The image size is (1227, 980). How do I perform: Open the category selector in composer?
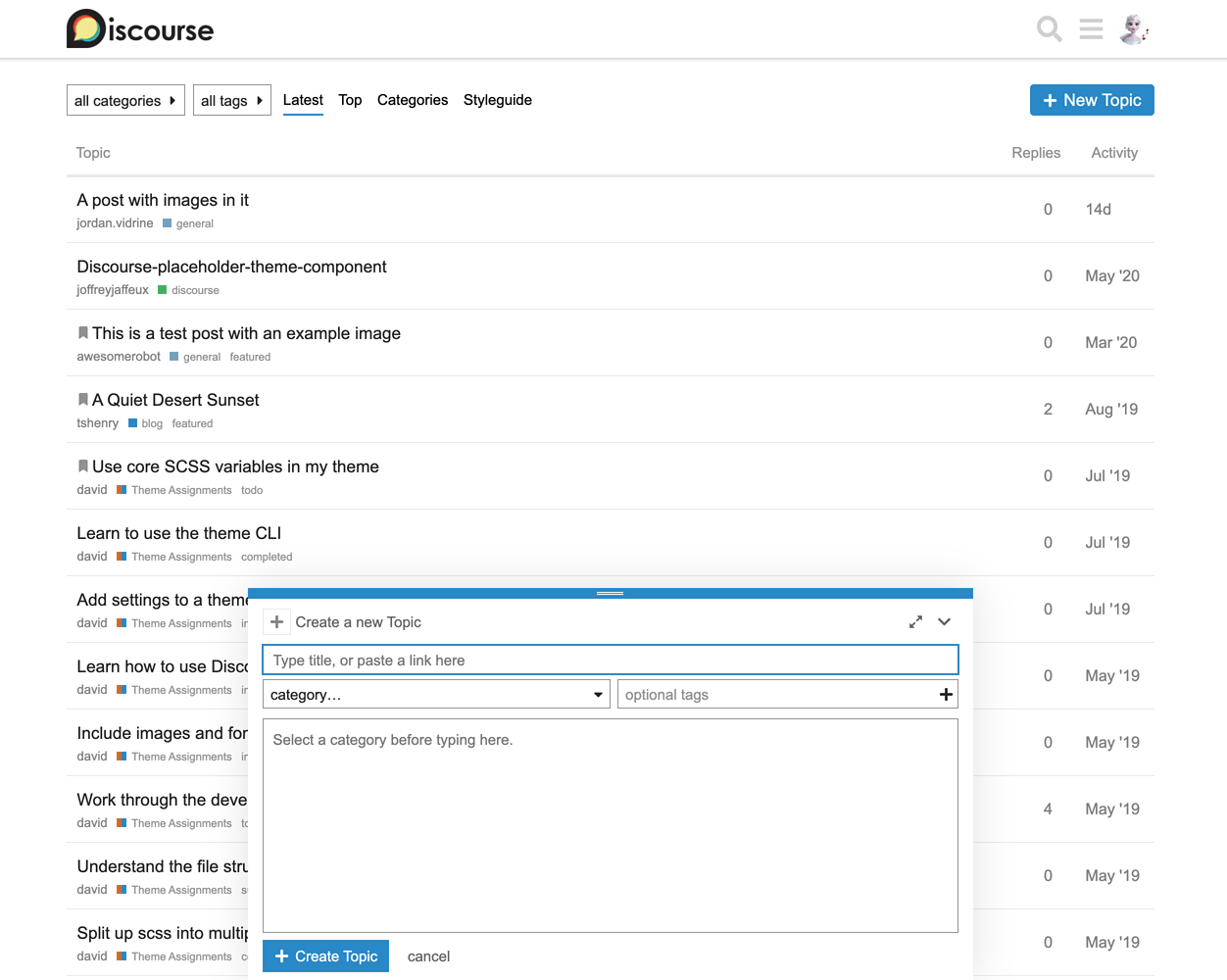pyautogui.click(x=436, y=695)
